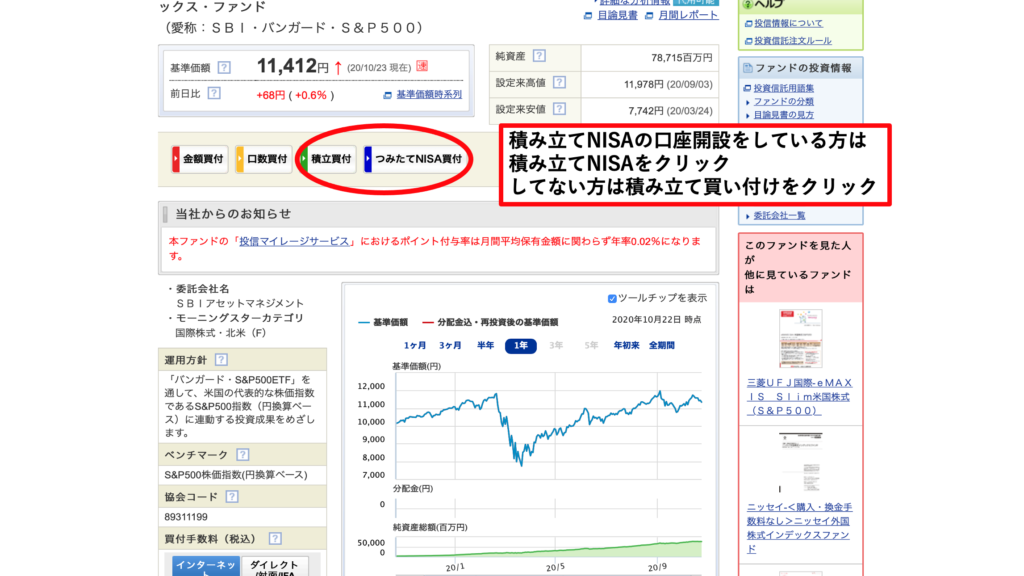Select the 全期間 chart period
This screenshot has width=1024, height=576.
662,345
